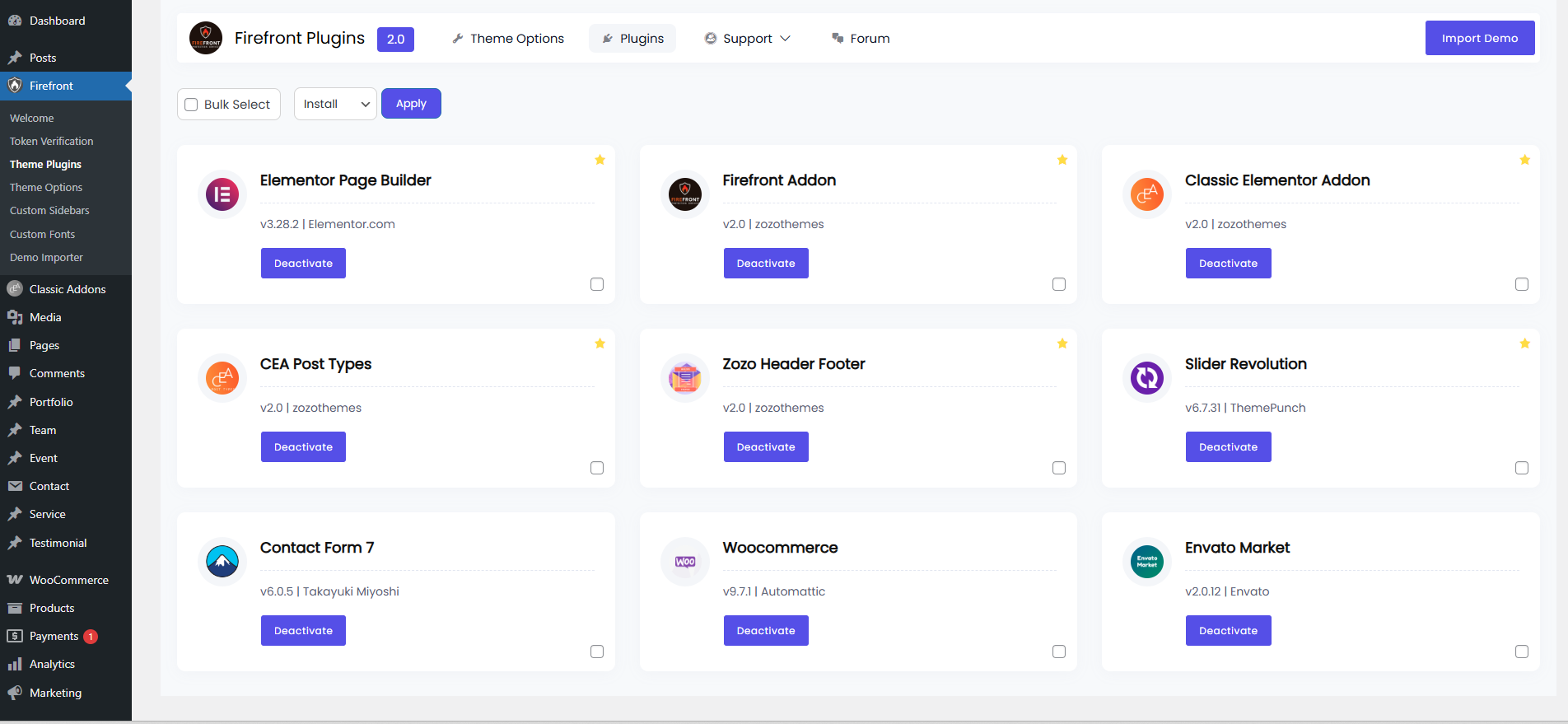
Task: Deactivate the Slider Revolution plugin
Action: click(x=1228, y=447)
